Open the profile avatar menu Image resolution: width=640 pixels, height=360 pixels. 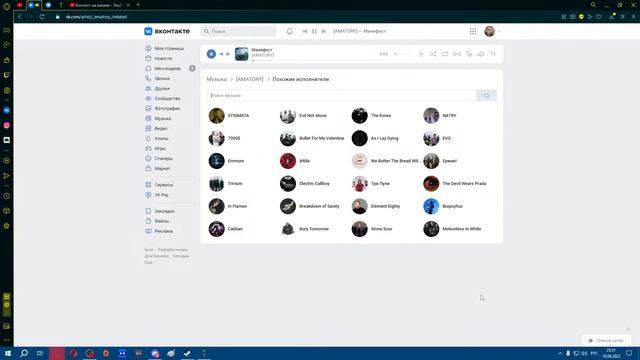pos(489,31)
